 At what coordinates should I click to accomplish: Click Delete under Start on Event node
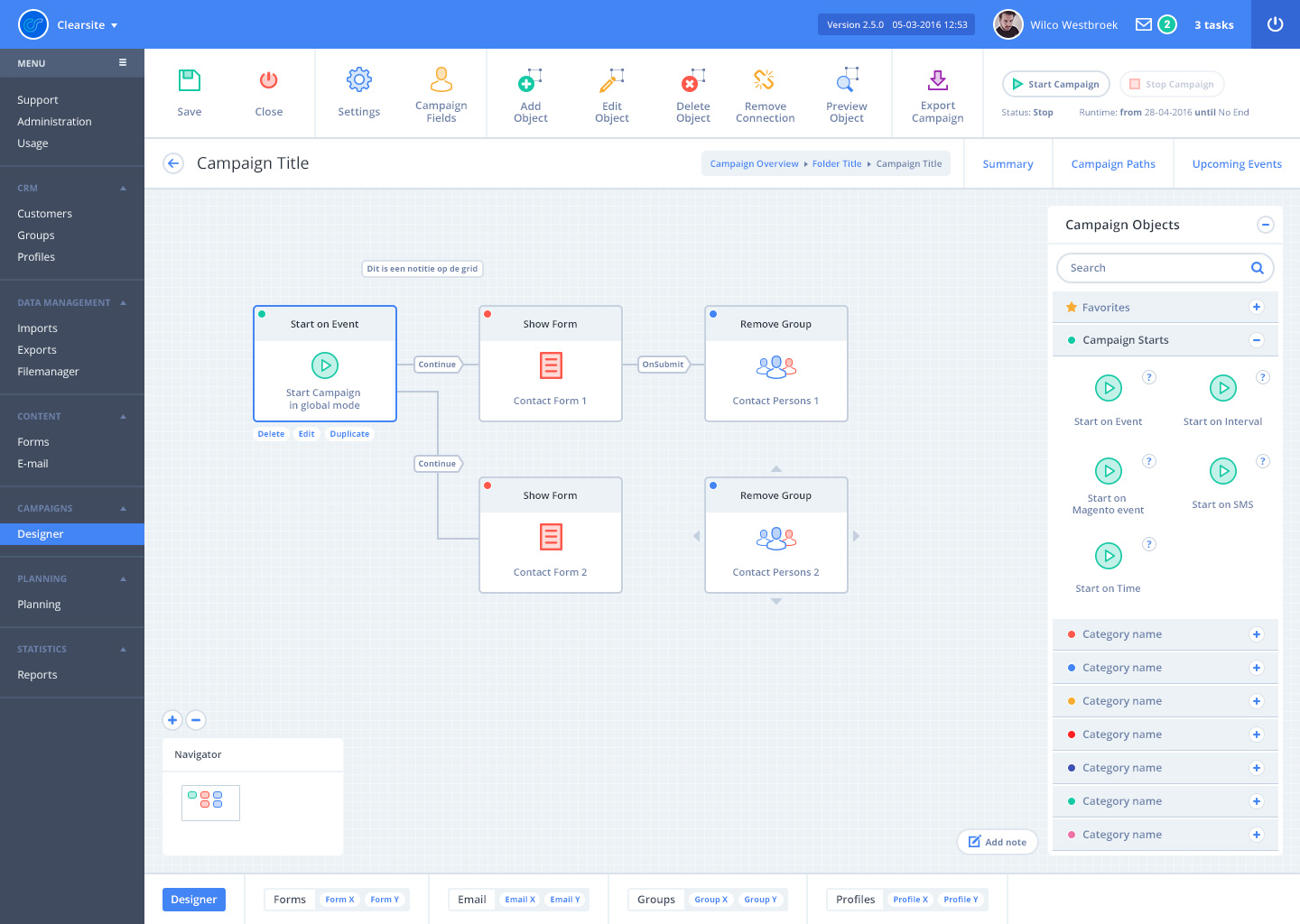(x=271, y=434)
